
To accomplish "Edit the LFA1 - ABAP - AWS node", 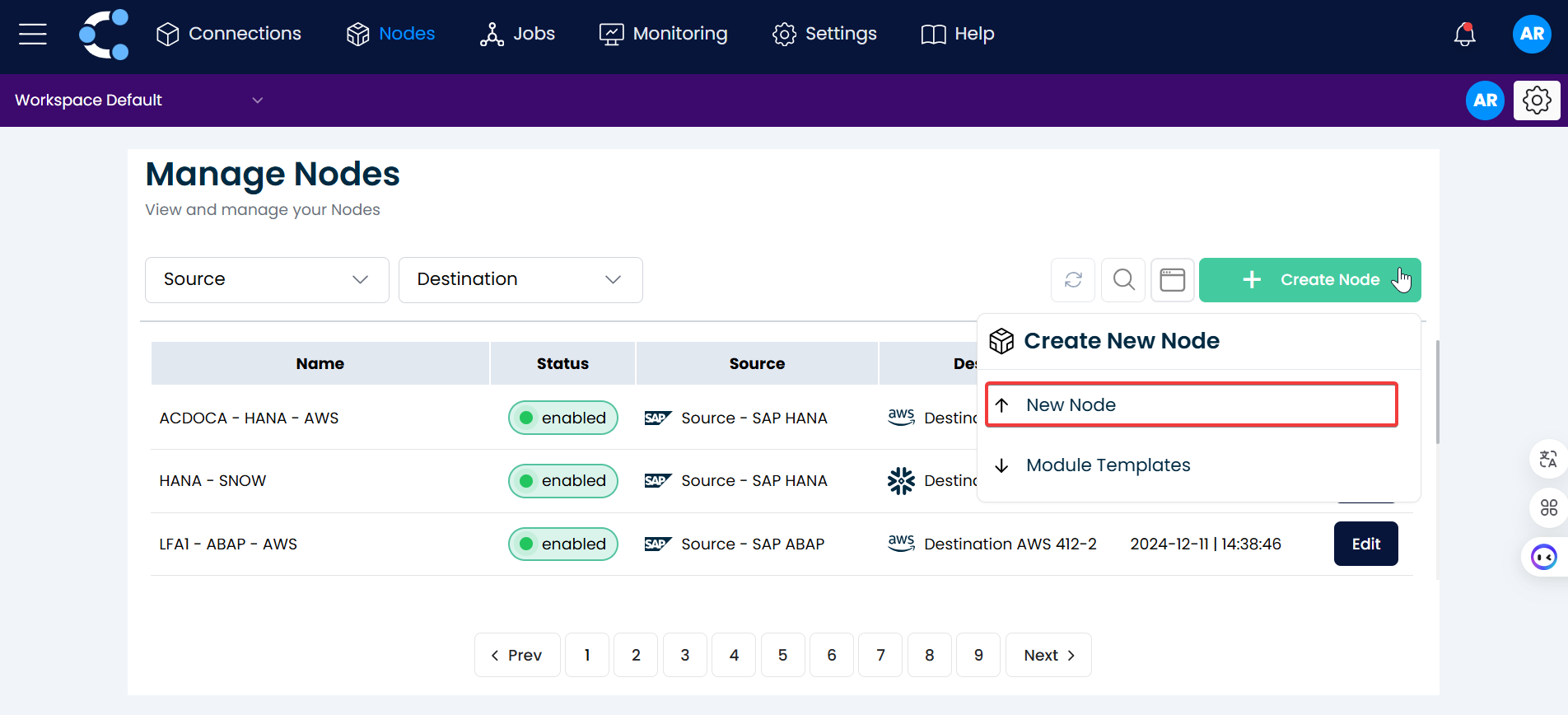I will click(x=1365, y=544).
